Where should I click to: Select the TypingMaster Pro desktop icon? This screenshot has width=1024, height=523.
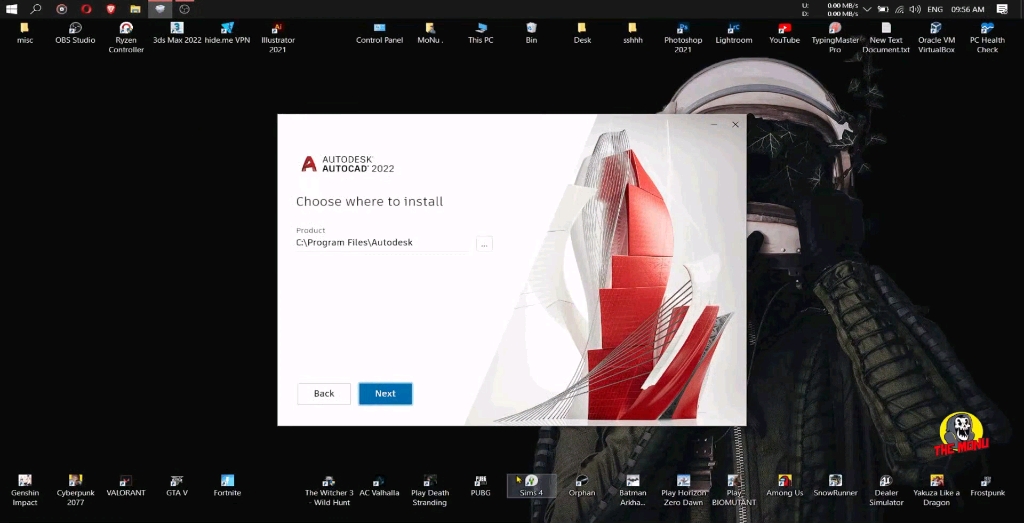(x=835, y=38)
